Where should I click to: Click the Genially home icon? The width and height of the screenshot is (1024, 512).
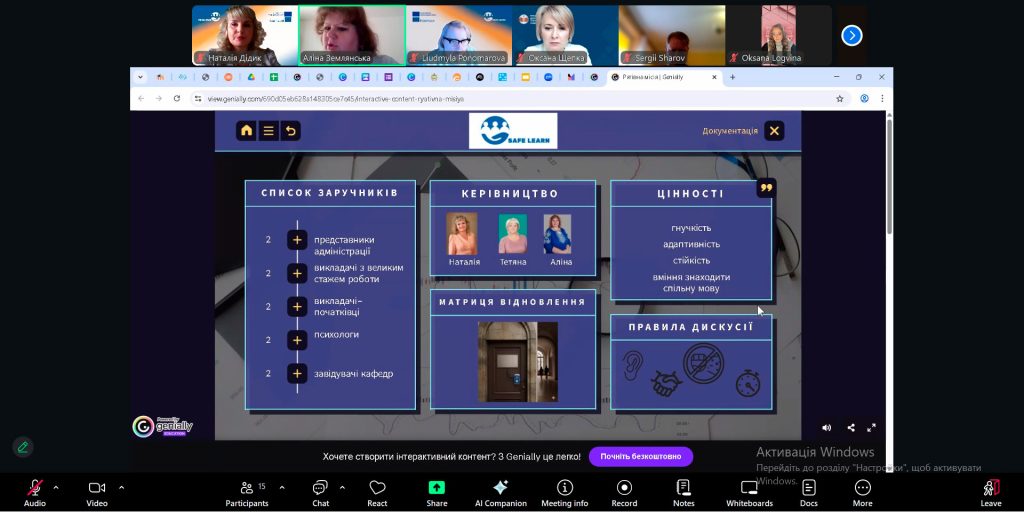pos(246,130)
